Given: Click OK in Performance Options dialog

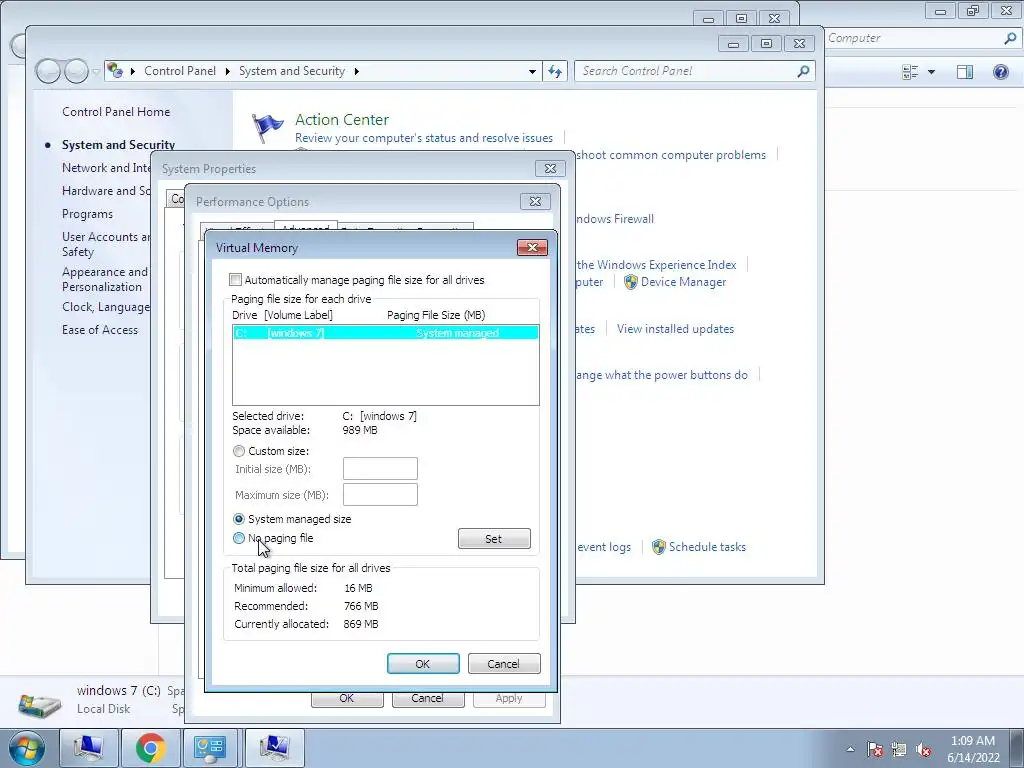Looking at the screenshot, I should point(347,699).
